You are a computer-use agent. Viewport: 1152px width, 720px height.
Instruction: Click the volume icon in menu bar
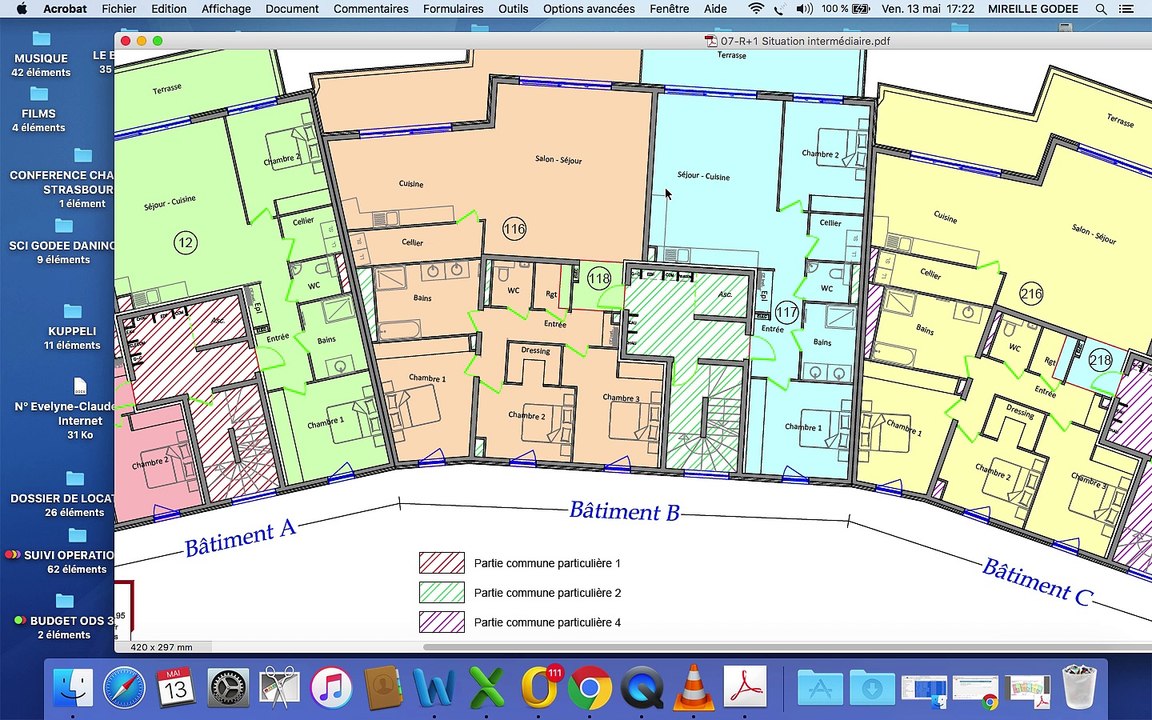tap(804, 9)
